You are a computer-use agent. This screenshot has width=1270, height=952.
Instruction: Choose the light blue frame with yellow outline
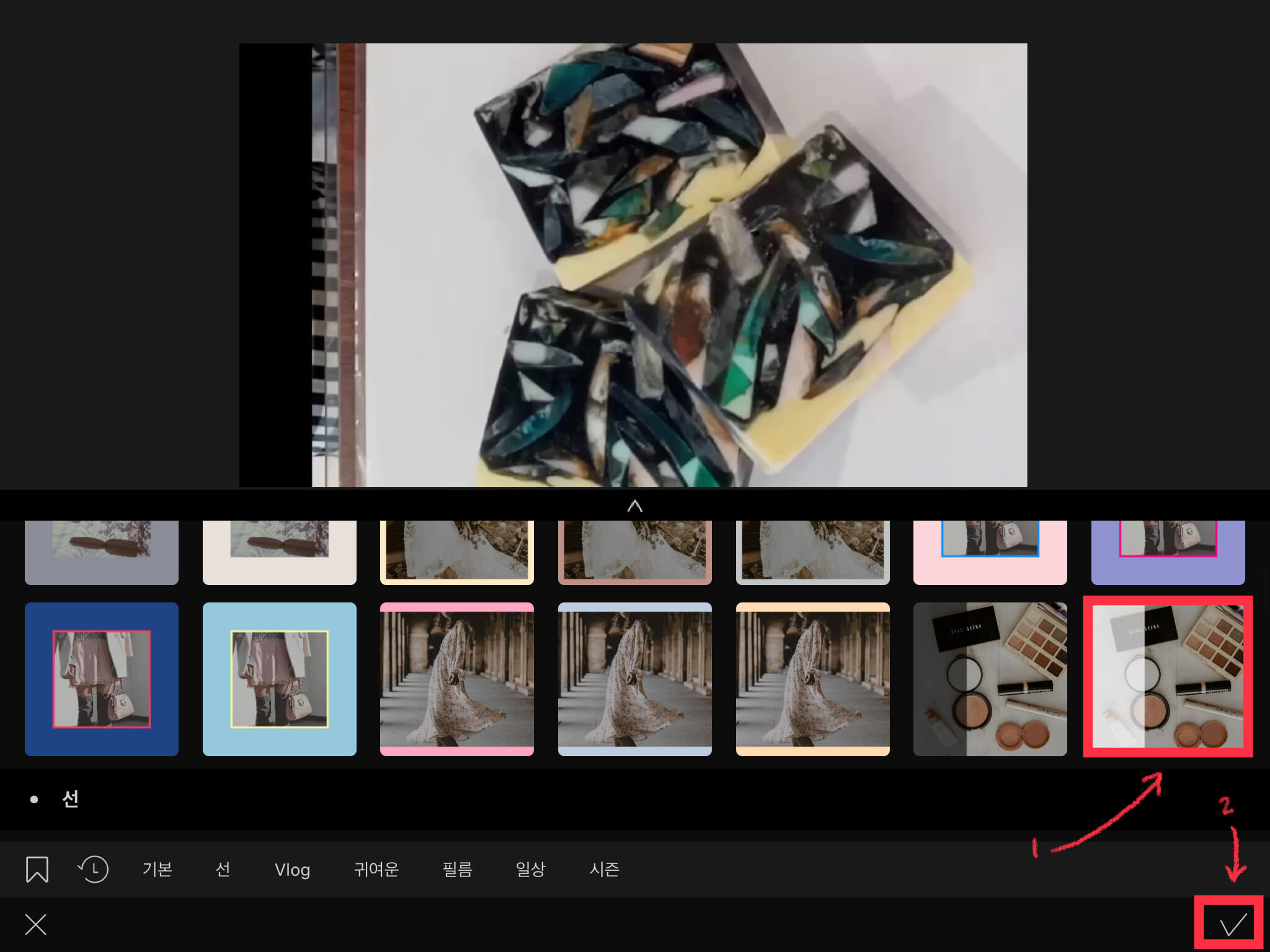click(279, 679)
